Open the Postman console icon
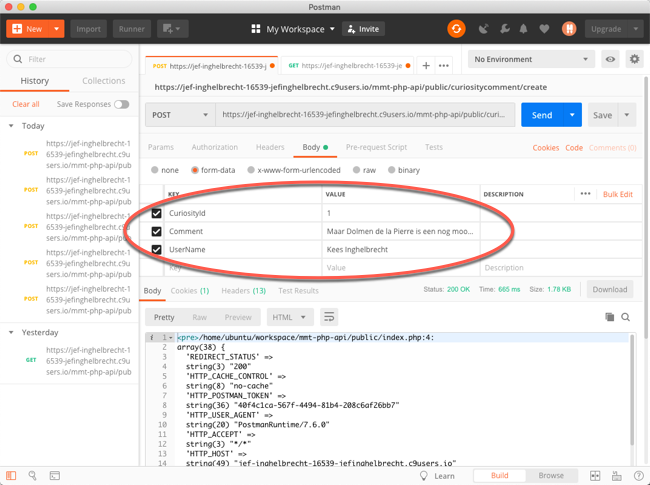The image size is (650, 485). pyautogui.click(x=55, y=475)
